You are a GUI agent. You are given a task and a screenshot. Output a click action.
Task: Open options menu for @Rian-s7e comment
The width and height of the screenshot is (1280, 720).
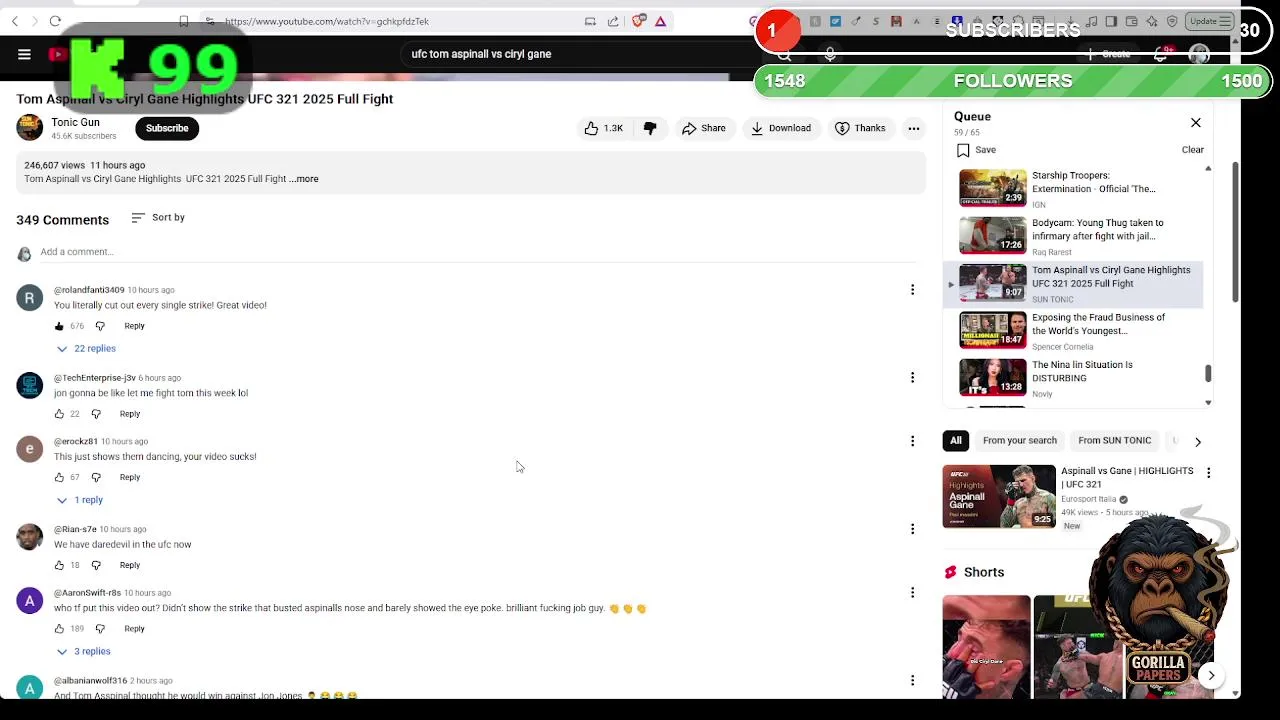(x=912, y=529)
